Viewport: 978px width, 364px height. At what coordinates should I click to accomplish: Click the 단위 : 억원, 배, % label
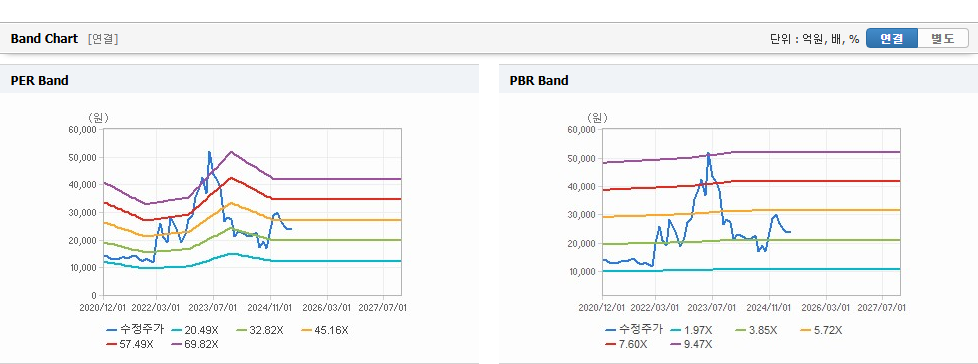[x=815, y=39]
